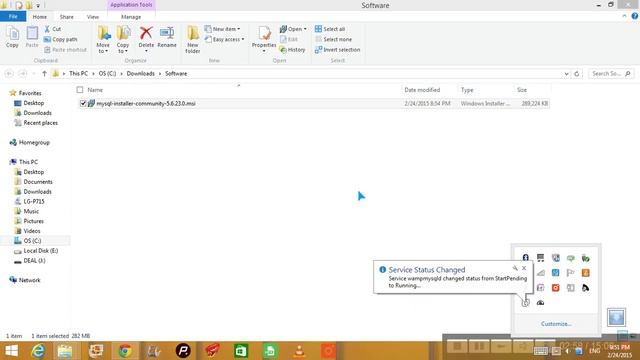
Task: Open file Properties
Action: [x=264, y=39]
